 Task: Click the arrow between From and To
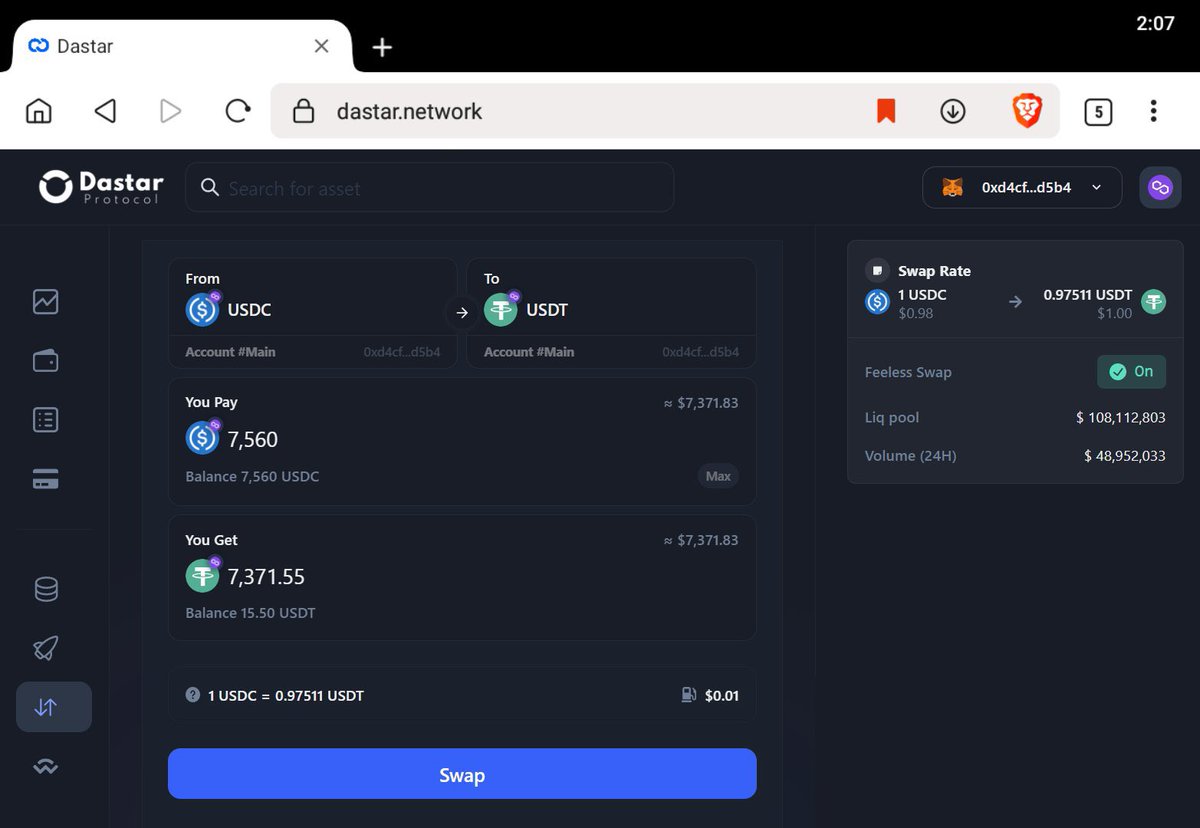[x=462, y=313]
